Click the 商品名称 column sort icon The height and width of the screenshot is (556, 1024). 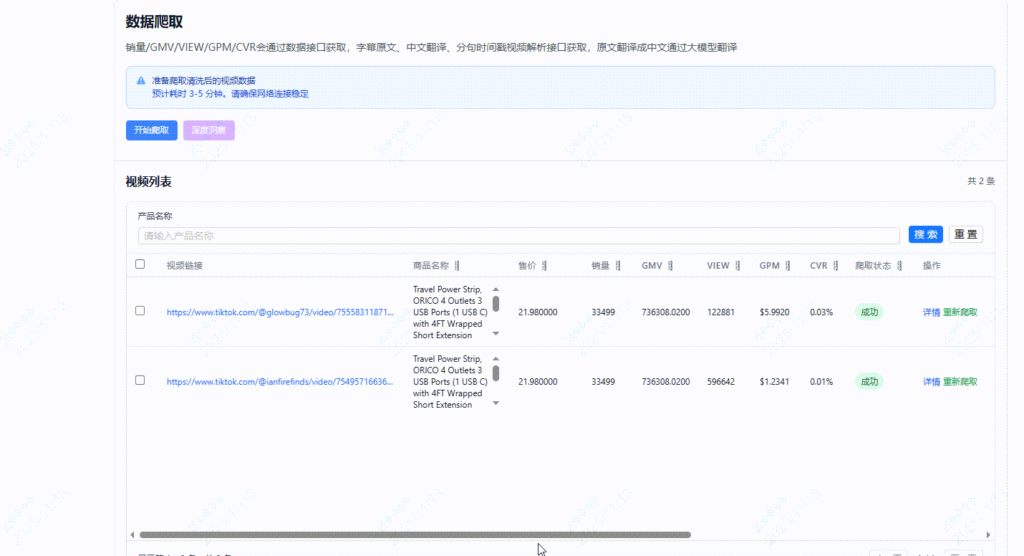pos(457,266)
